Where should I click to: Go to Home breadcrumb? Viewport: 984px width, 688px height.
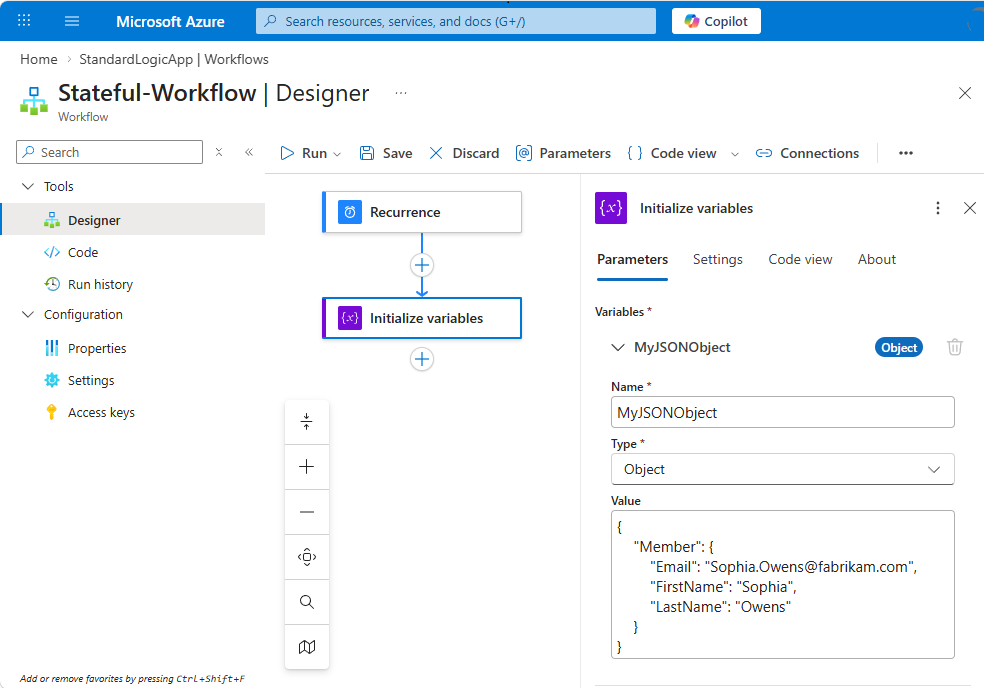(x=38, y=59)
